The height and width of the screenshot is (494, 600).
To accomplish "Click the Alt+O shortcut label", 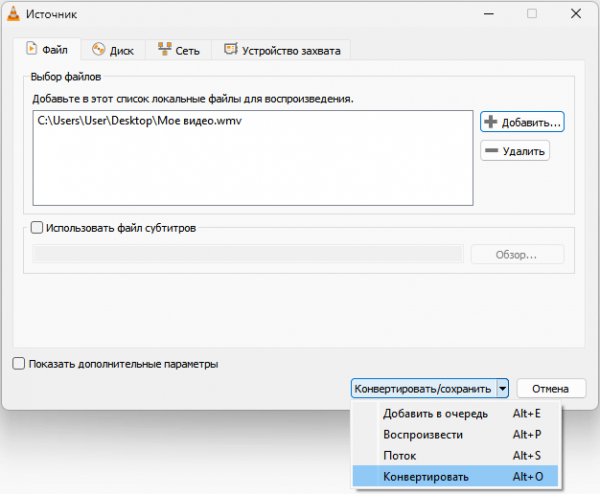I will click(528, 477).
